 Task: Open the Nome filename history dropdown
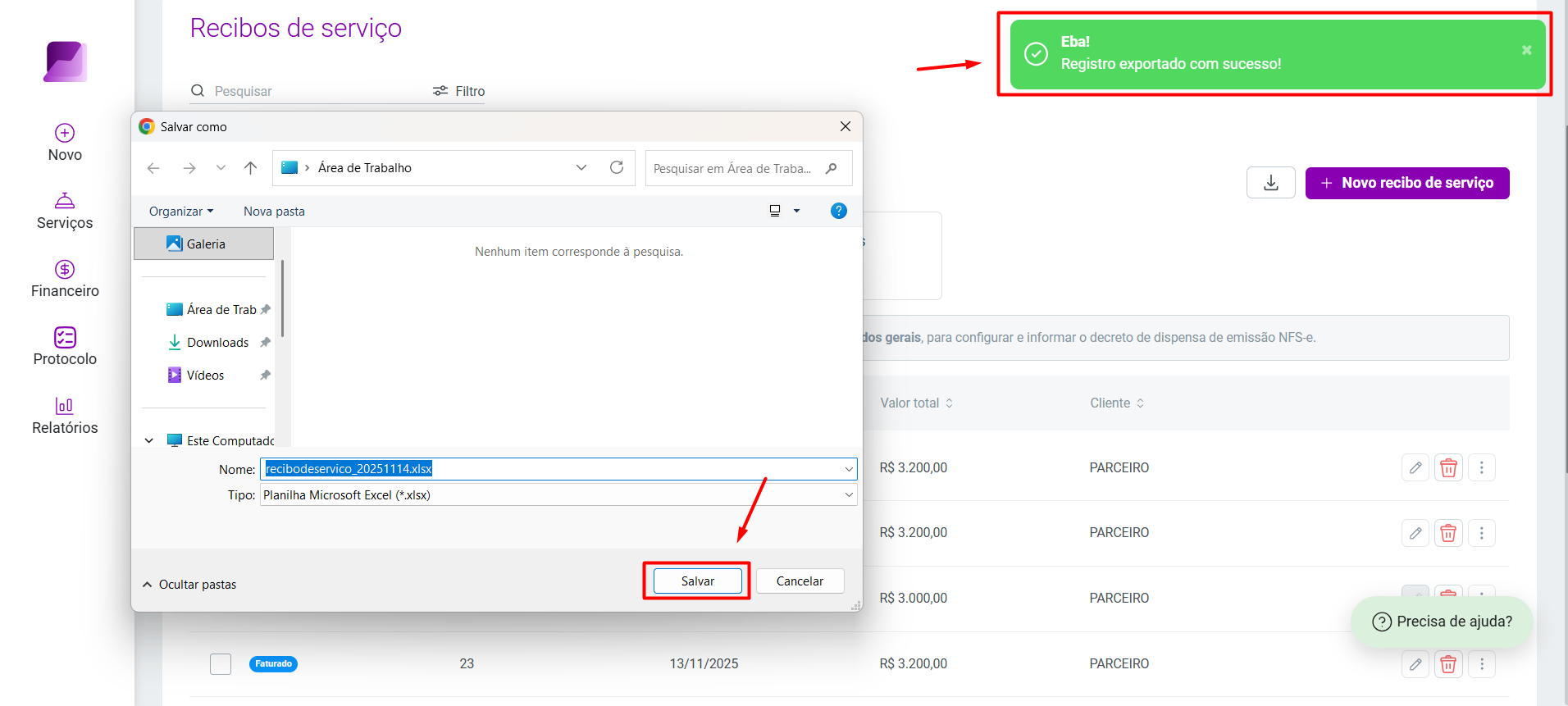point(849,469)
